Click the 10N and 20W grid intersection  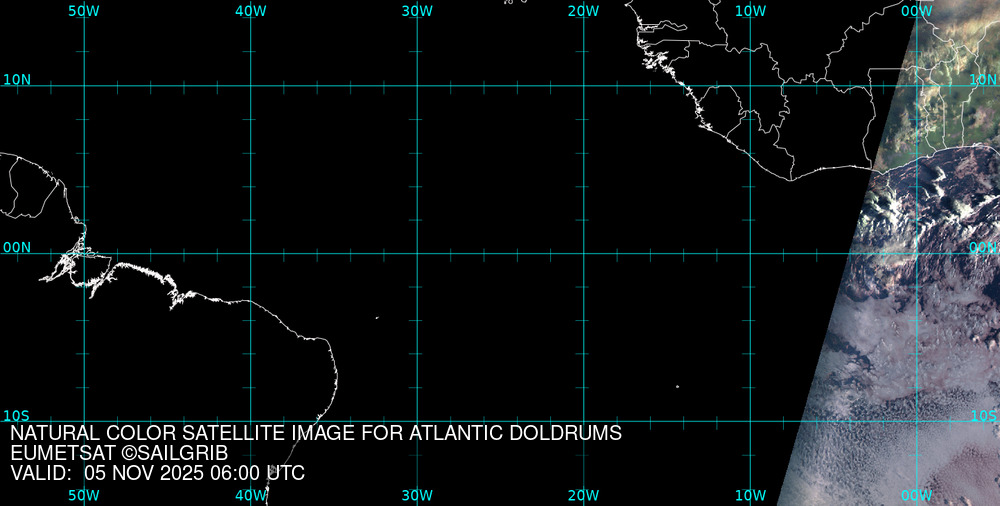coord(584,85)
